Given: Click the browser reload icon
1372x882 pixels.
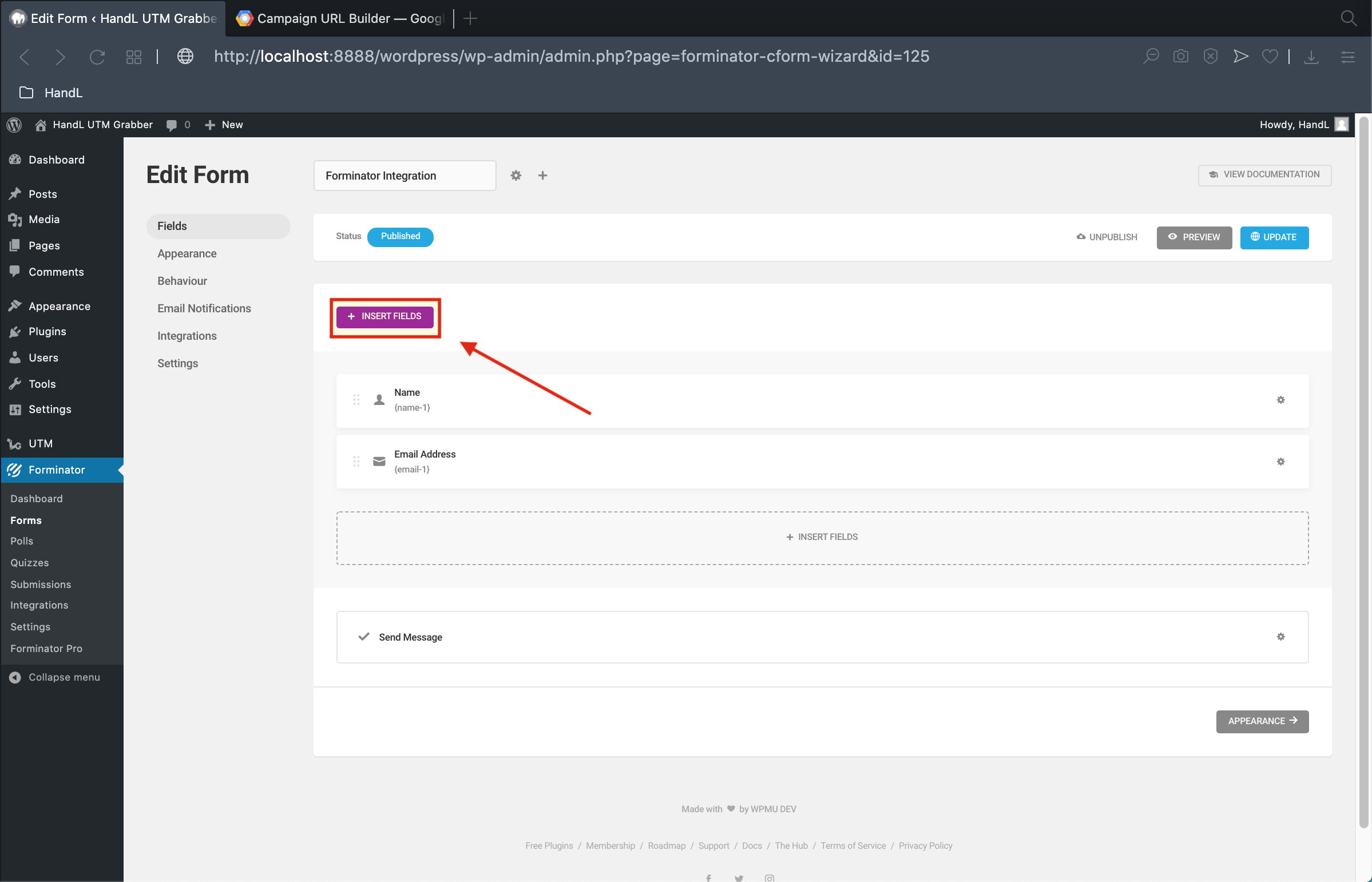Looking at the screenshot, I should 97,56.
